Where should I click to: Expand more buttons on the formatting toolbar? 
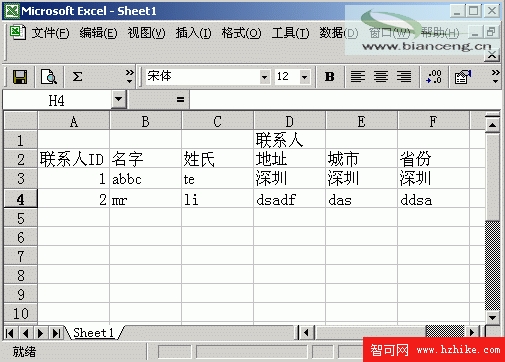click(495, 76)
